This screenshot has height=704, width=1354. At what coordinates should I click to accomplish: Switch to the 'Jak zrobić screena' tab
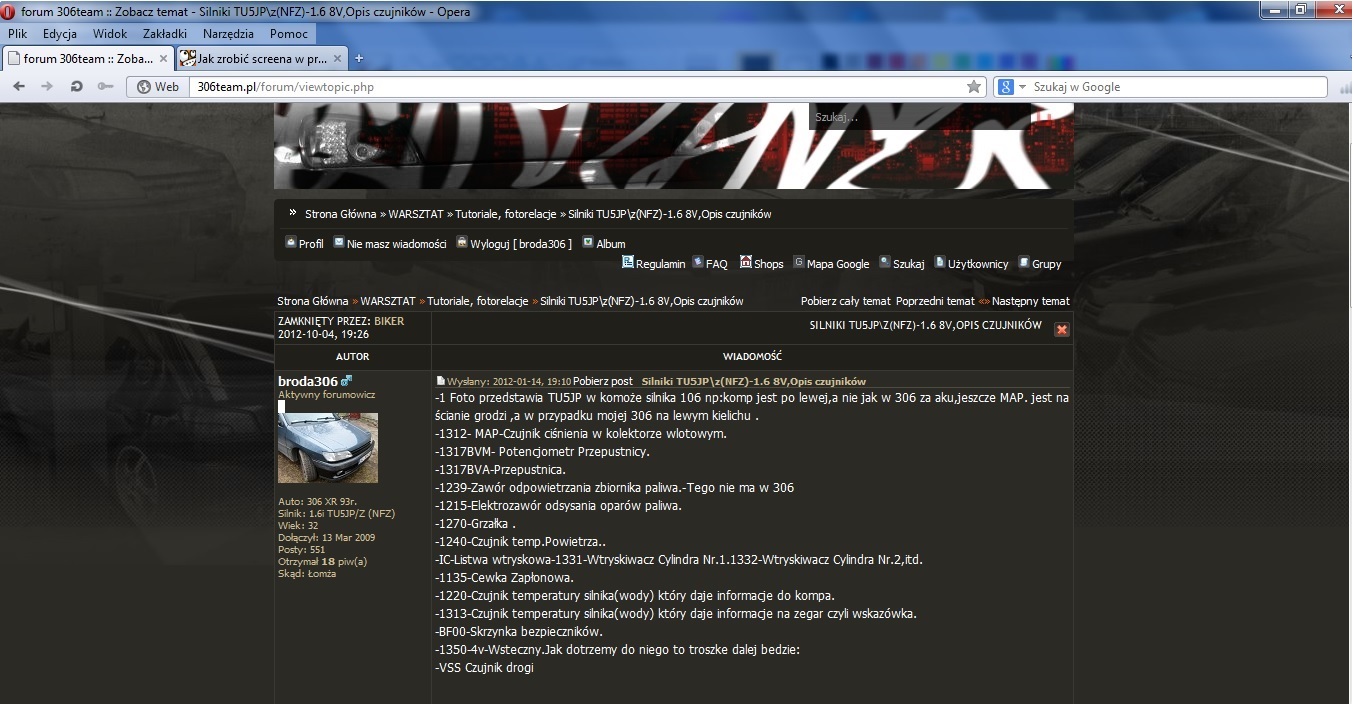(x=261, y=58)
